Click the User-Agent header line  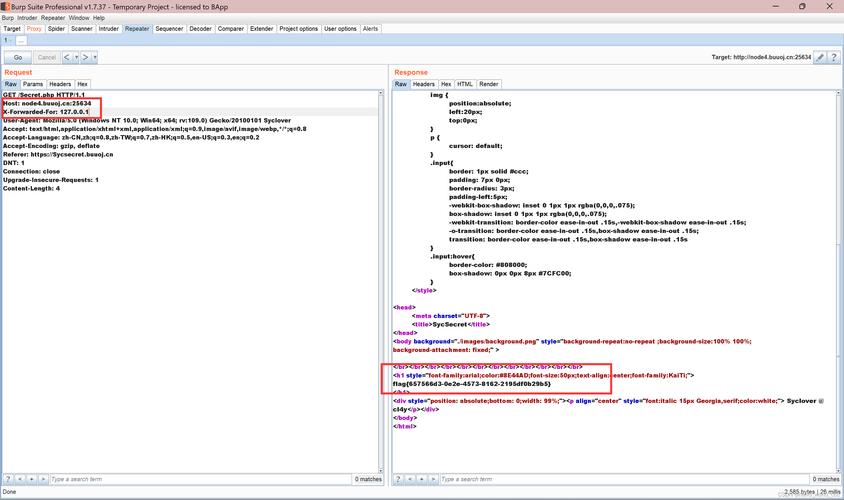point(146,121)
